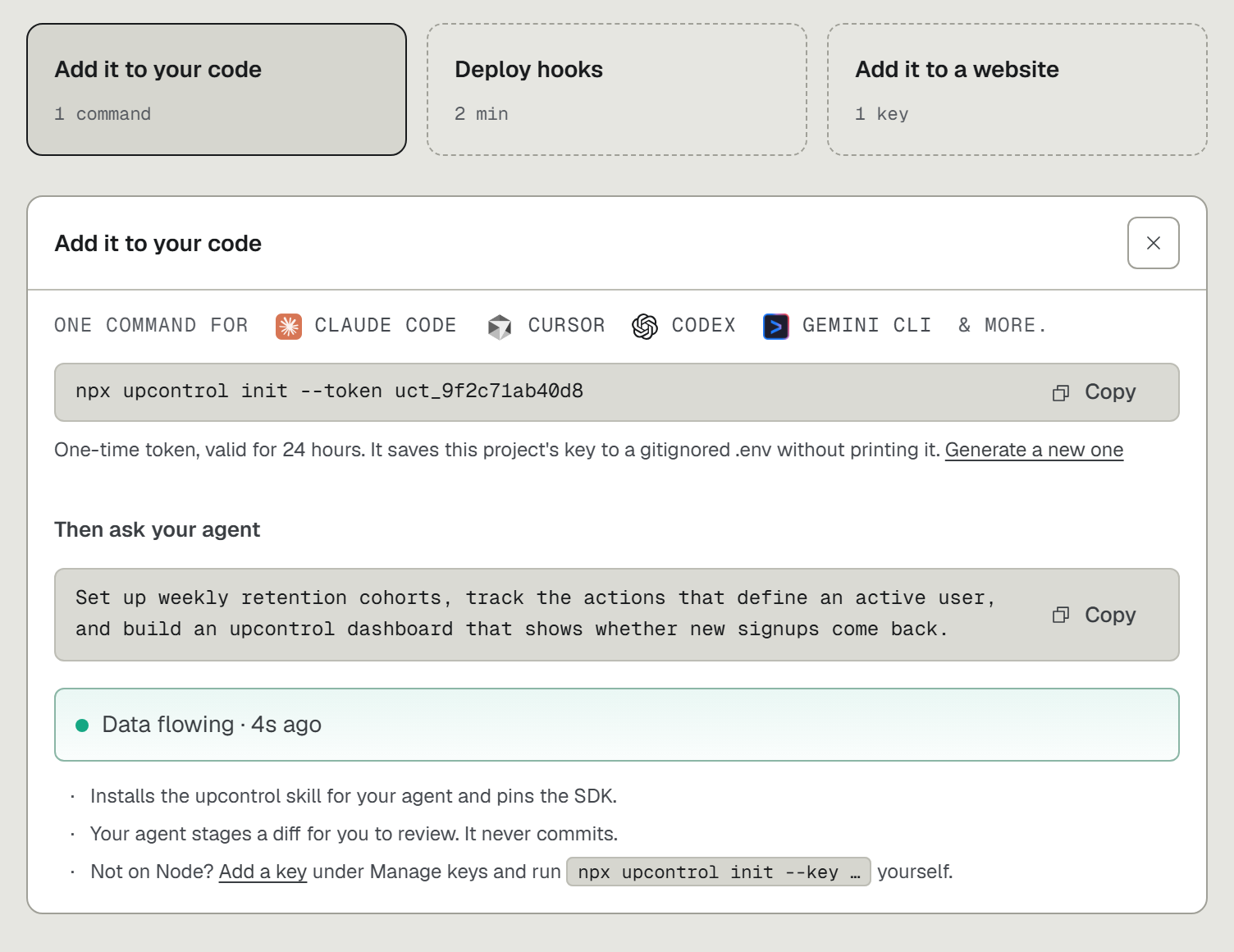
Task: Follow the 'Add a key' link
Action: coord(263,872)
